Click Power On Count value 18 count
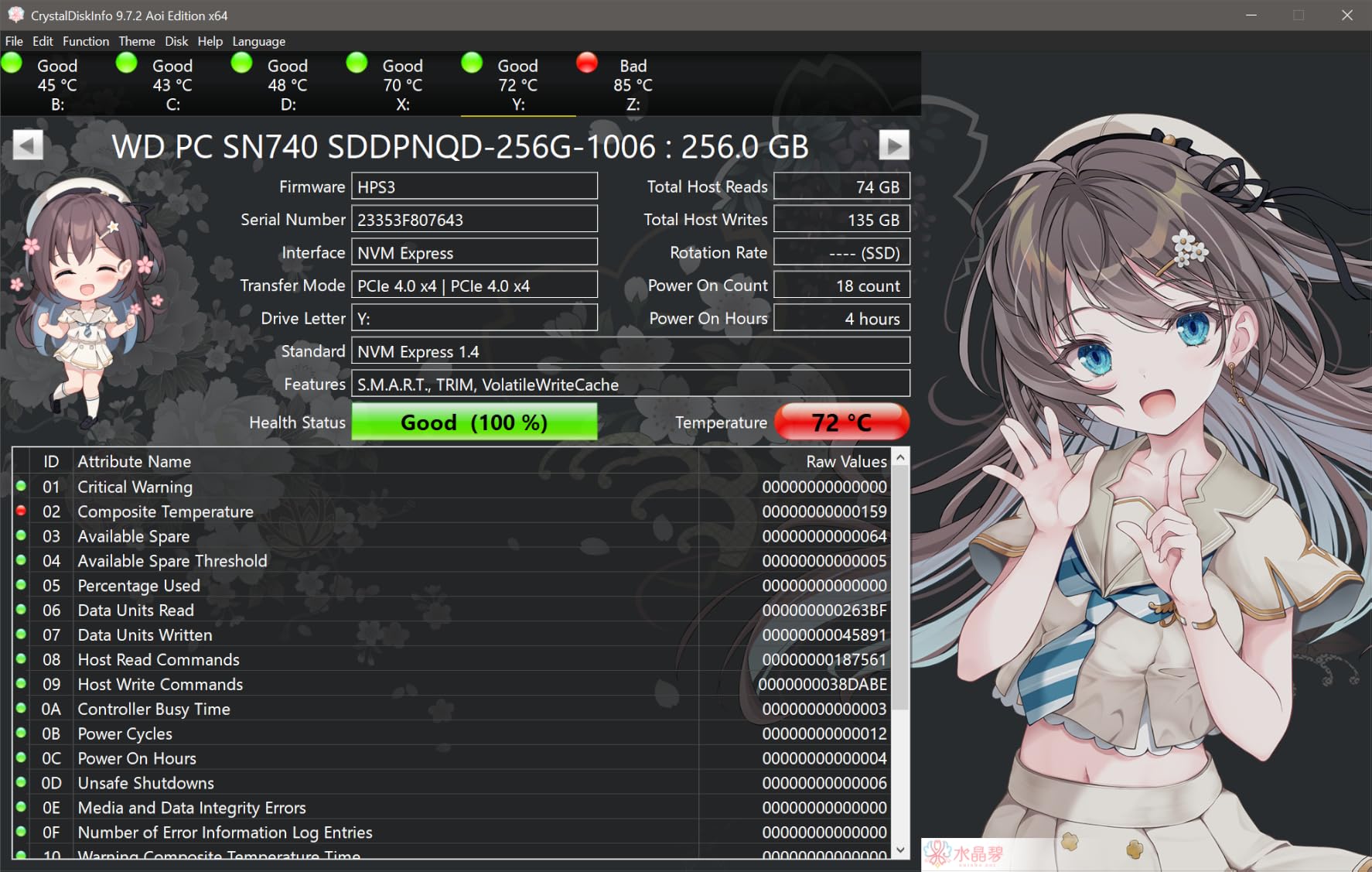This screenshot has height=872, width=1372. 841,285
